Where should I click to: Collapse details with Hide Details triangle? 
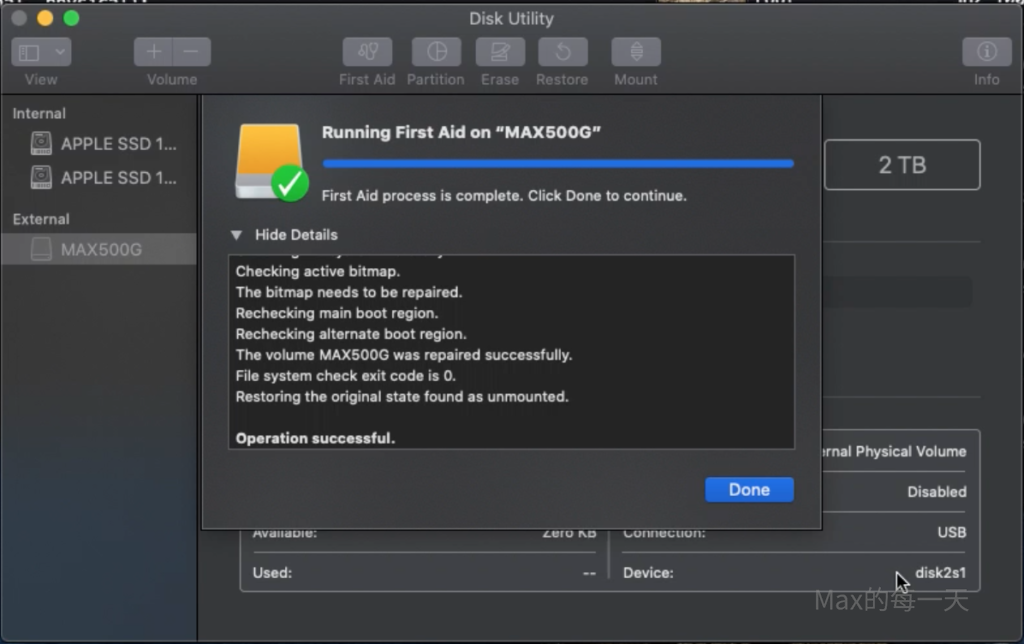click(x=236, y=235)
